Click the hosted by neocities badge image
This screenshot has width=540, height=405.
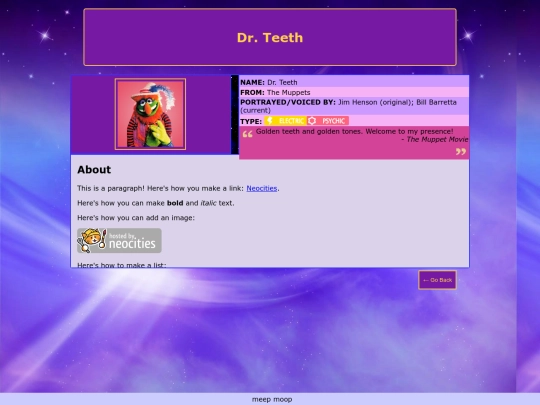[x=119, y=240]
